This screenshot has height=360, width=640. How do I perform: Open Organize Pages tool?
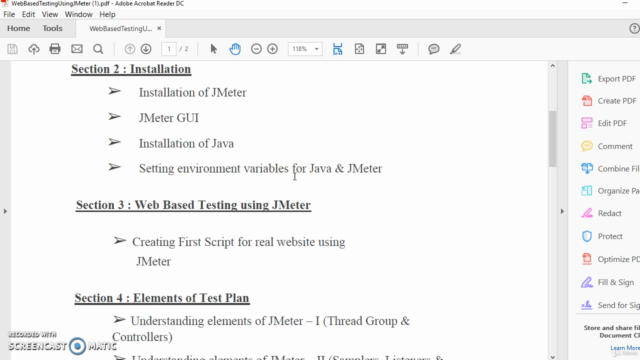point(610,191)
